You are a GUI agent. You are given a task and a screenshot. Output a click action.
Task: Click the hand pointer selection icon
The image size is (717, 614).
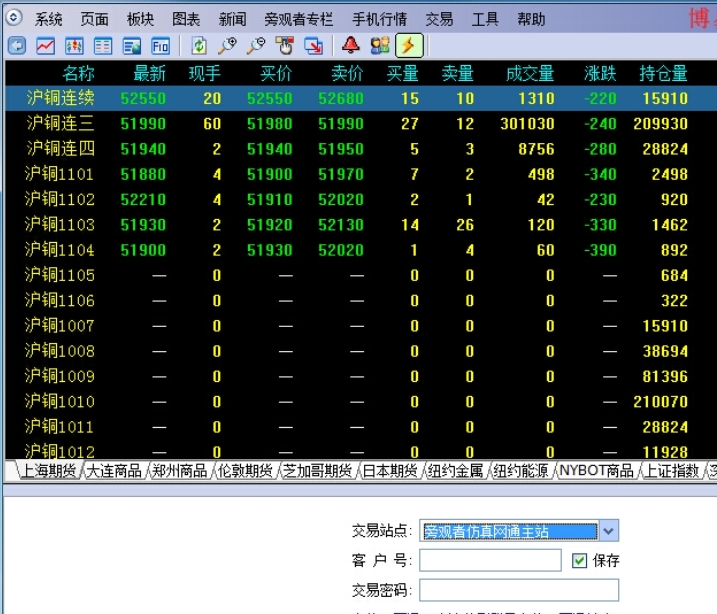pyautogui.click(x=285, y=46)
